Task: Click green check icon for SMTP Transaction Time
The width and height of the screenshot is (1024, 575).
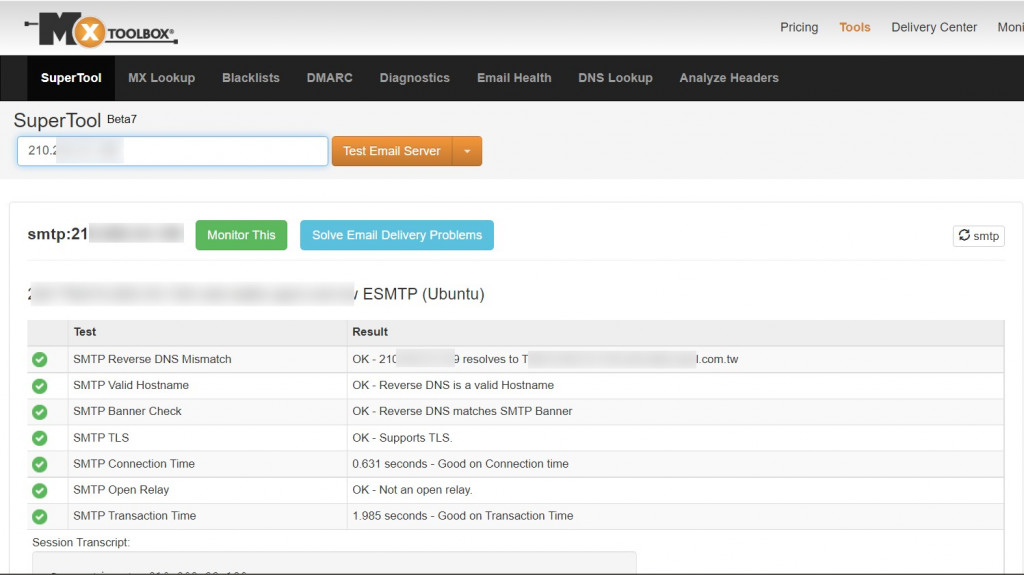Action: click(40, 516)
